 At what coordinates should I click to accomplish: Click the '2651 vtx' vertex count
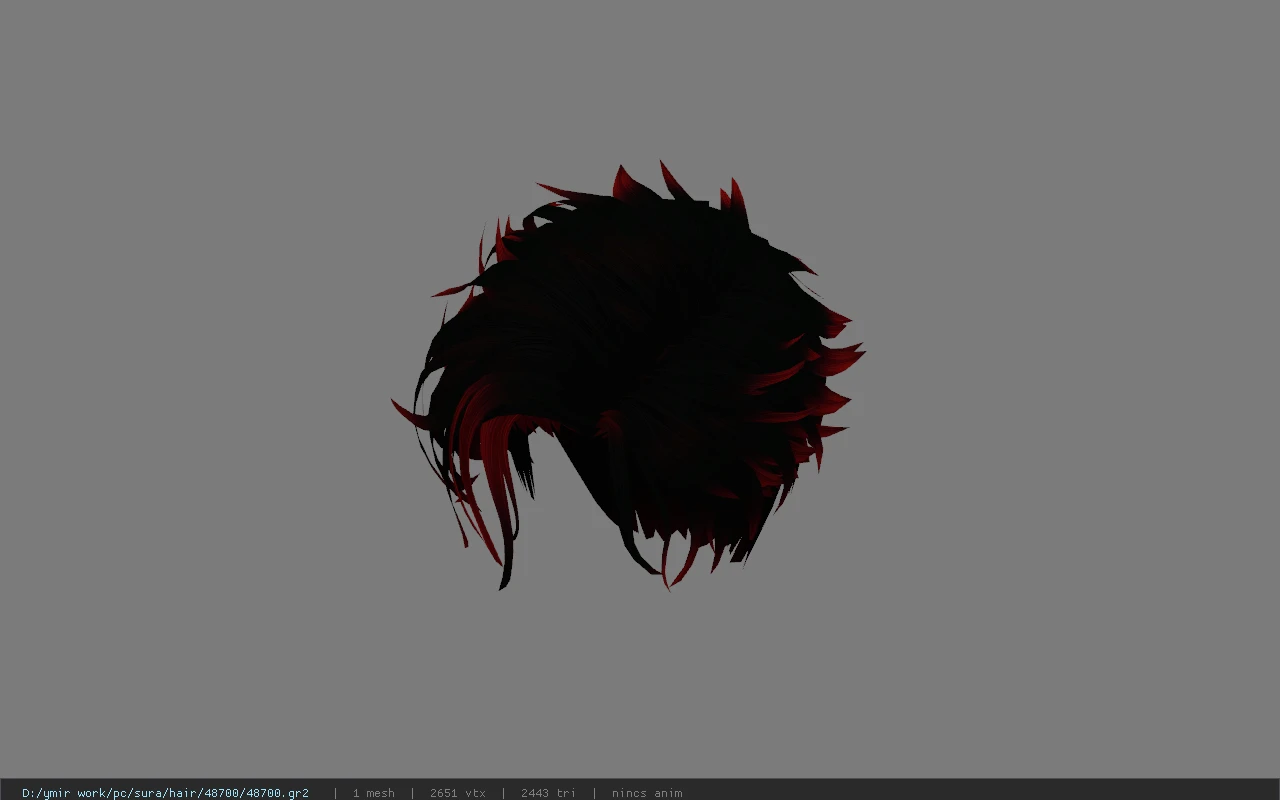(457, 793)
